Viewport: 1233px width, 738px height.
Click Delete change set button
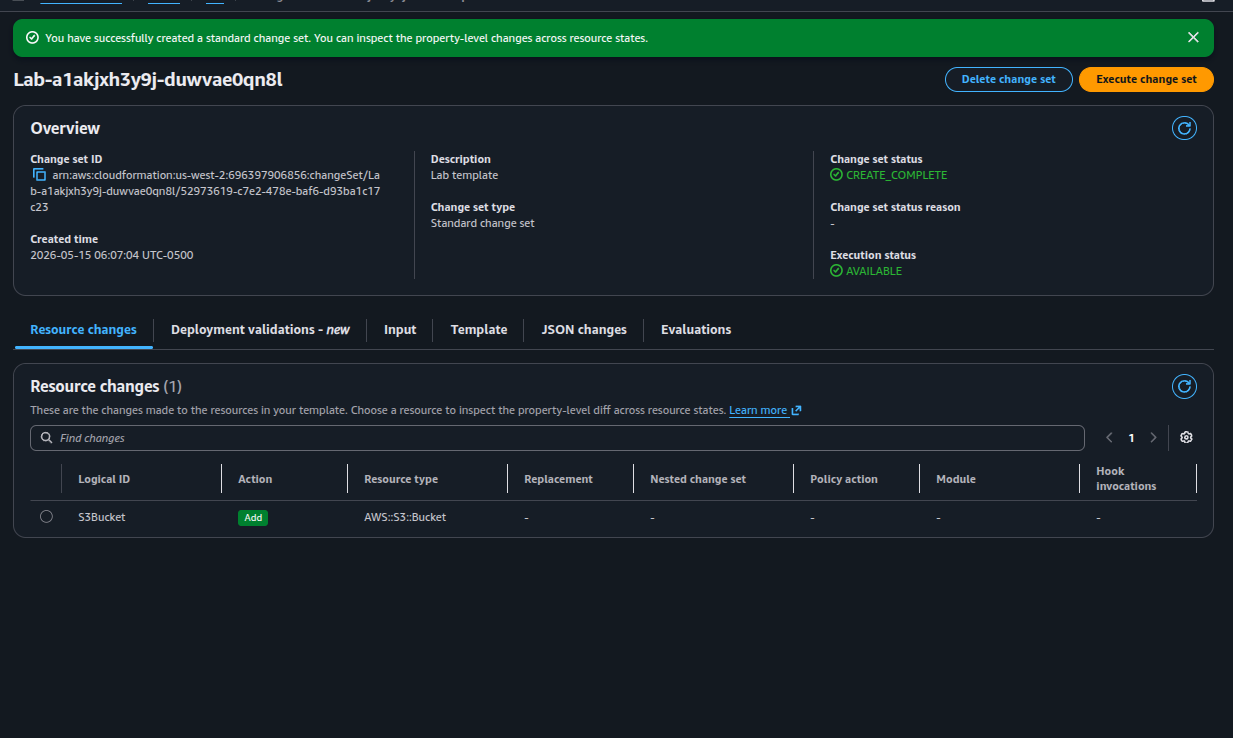pyautogui.click(x=1008, y=79)
